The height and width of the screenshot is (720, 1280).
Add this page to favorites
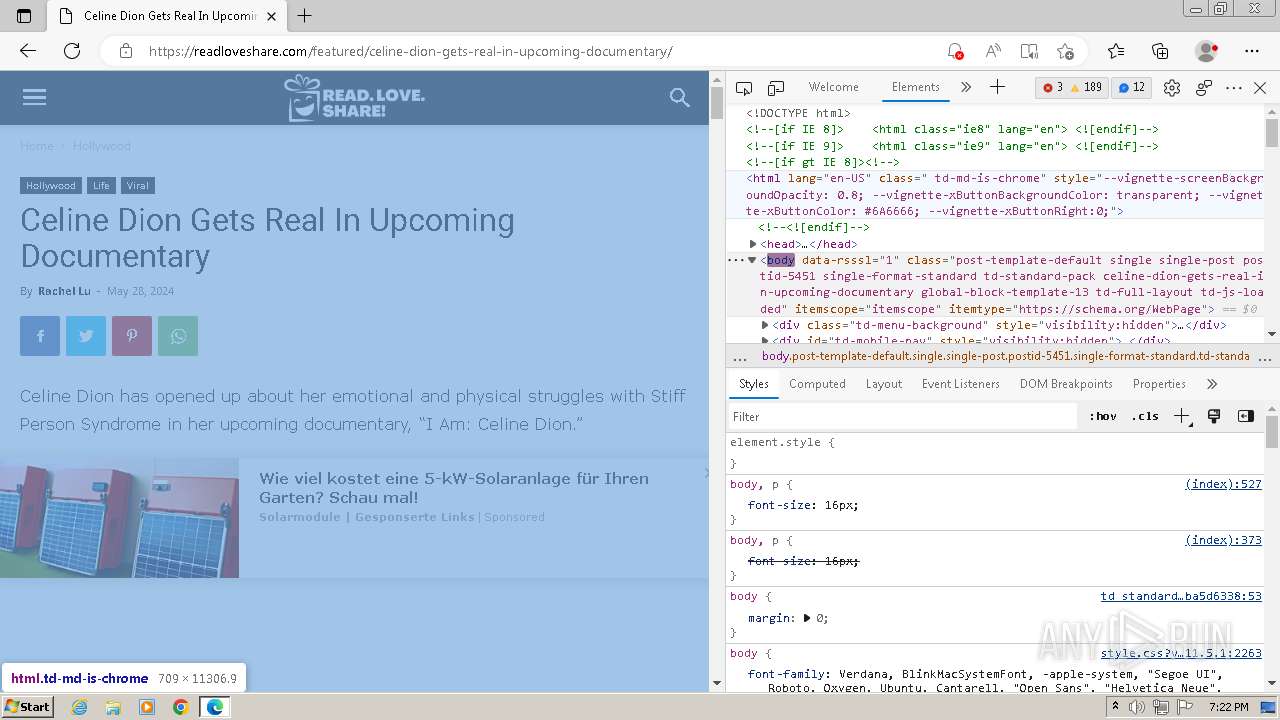pyautogui.click(x=1065, y=51)
